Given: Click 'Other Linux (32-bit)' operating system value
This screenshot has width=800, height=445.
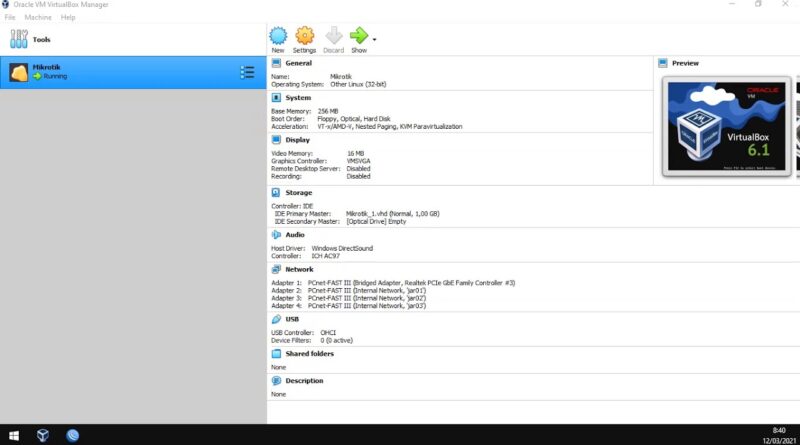Looking at the screenshot, I should [x=358, y=84].
